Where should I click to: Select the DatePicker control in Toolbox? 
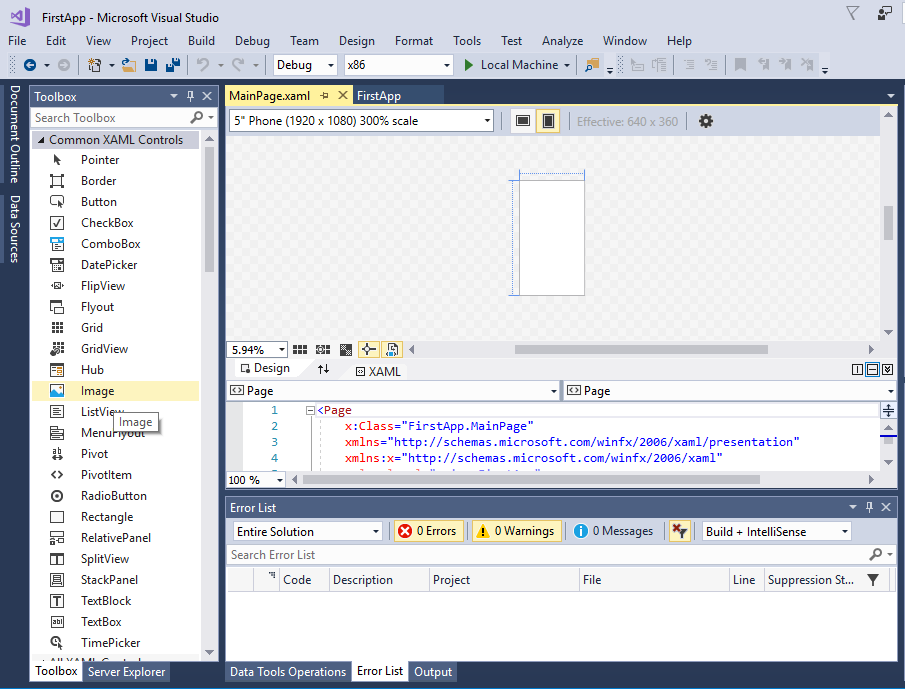(115, 265)
